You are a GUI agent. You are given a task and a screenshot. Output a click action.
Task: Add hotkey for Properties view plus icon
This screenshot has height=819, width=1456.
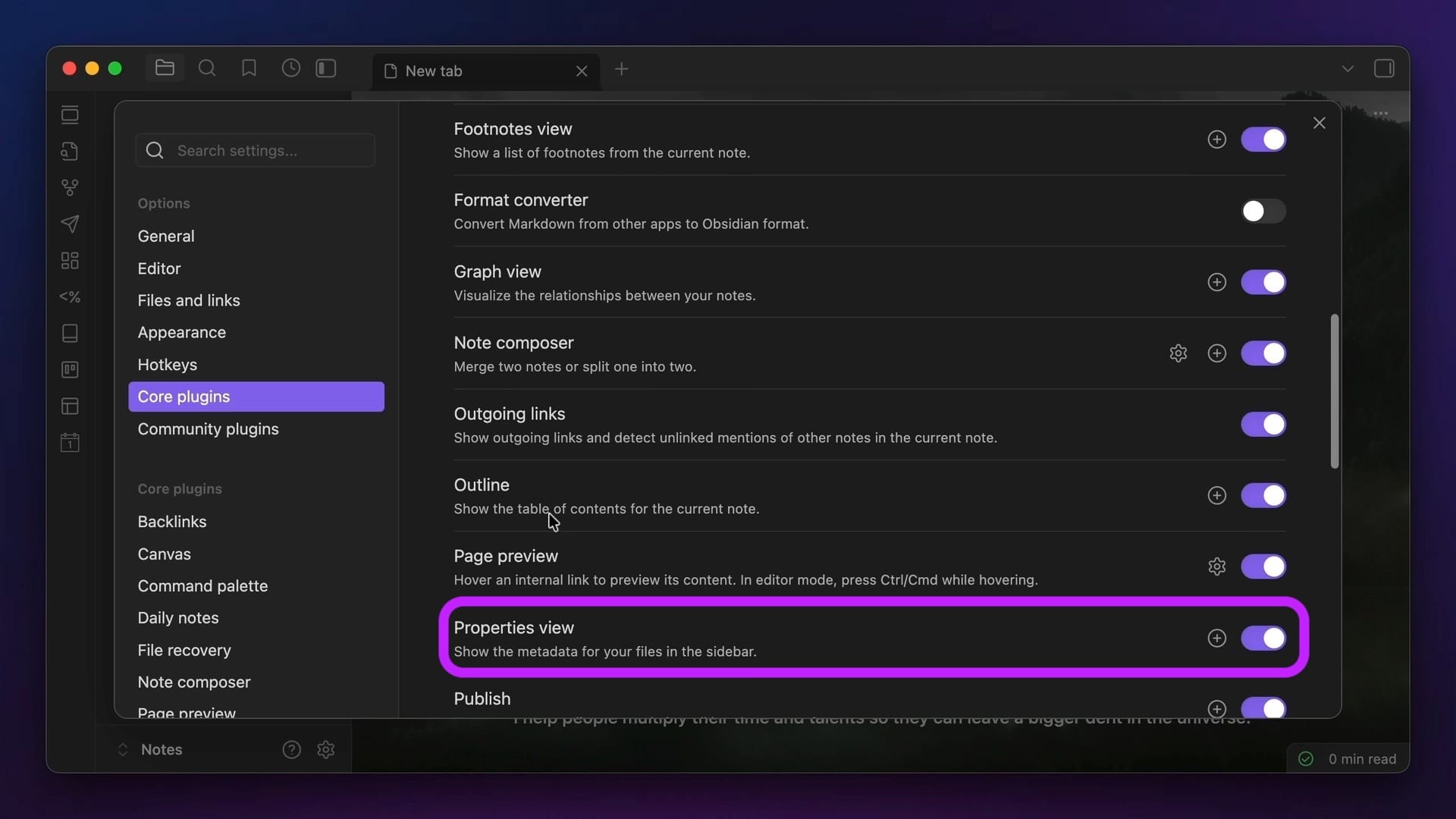point(1216,639)
